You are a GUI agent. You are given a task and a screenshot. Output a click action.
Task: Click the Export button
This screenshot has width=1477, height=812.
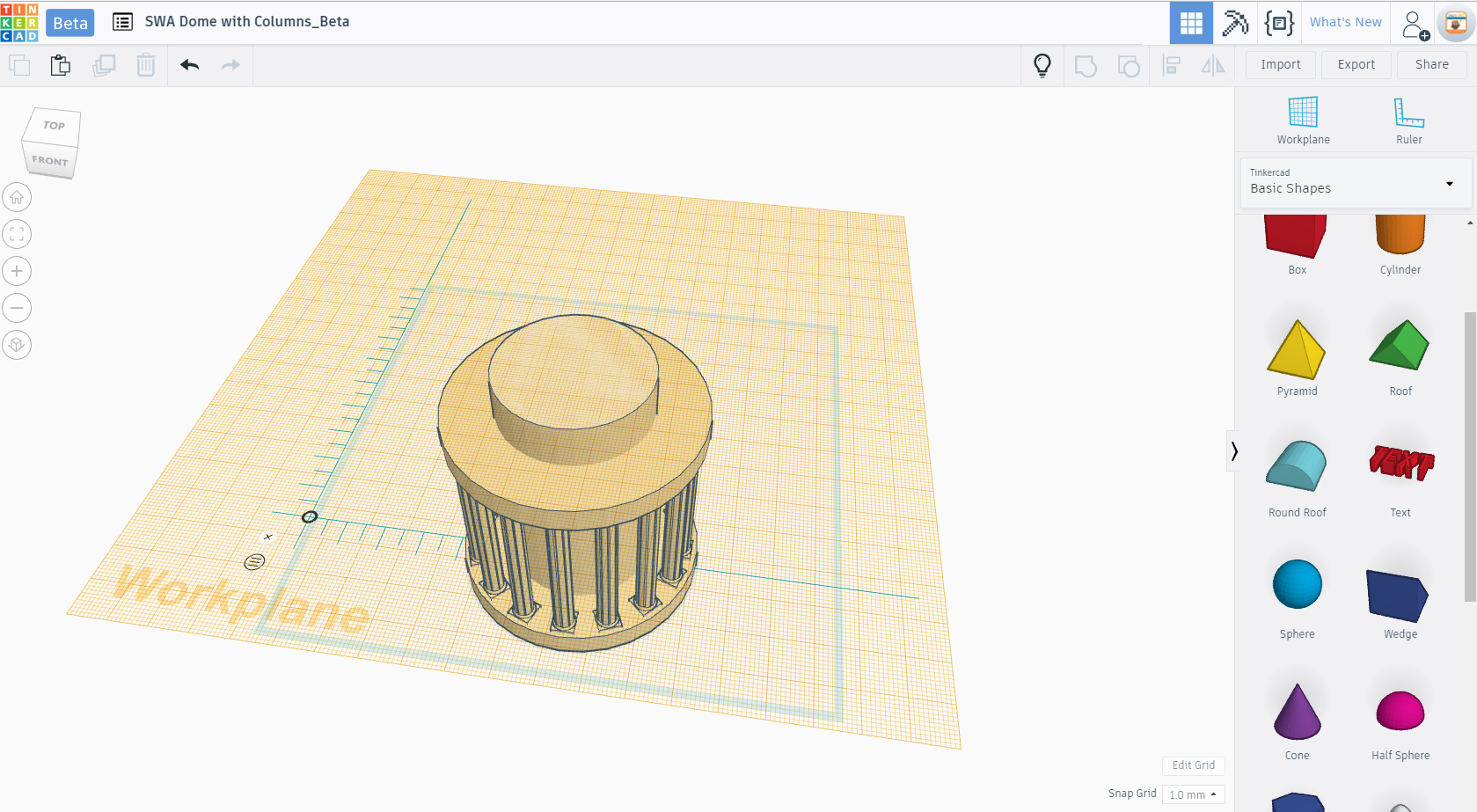click(1356, 64)
